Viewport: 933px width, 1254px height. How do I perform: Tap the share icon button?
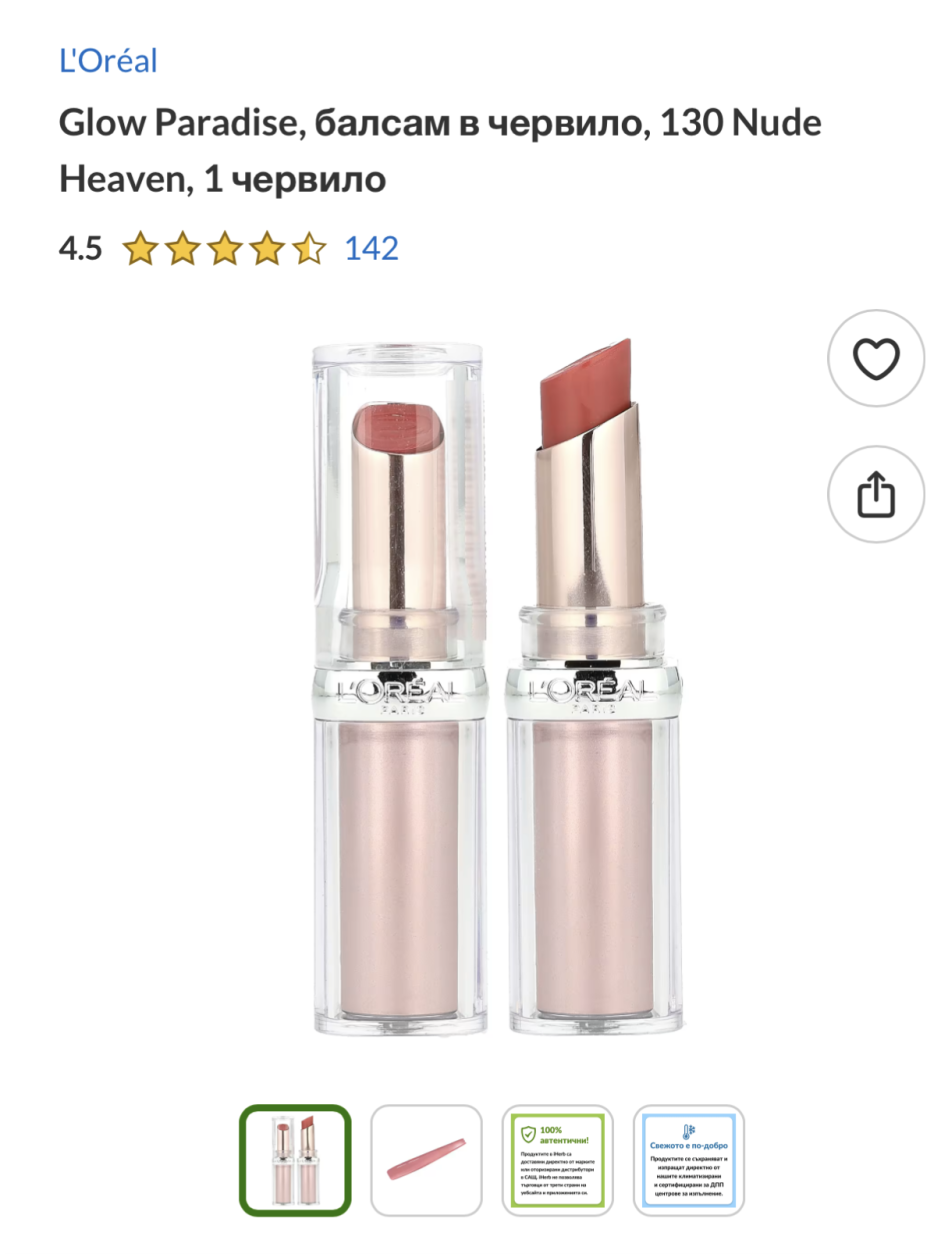[x=877, y=494]
